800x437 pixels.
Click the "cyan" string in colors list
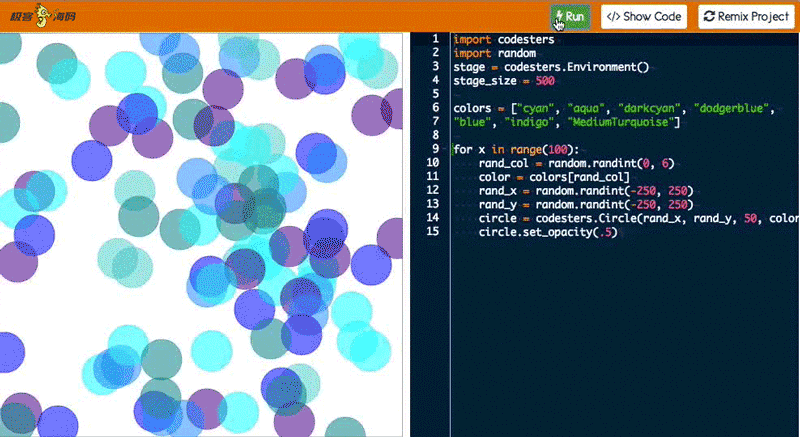pyautogui.click(x=531, y=107)
